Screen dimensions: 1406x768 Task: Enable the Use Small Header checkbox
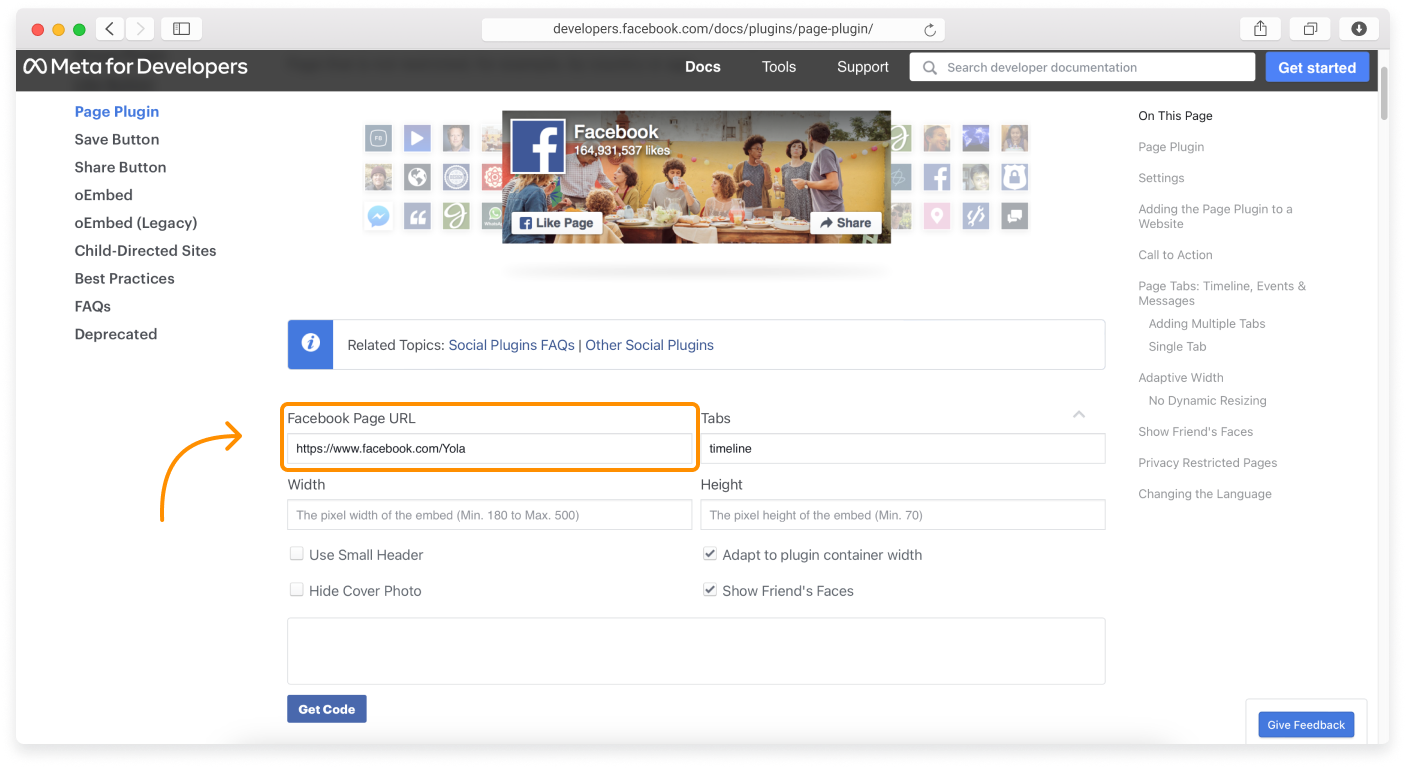click(297, 553)
